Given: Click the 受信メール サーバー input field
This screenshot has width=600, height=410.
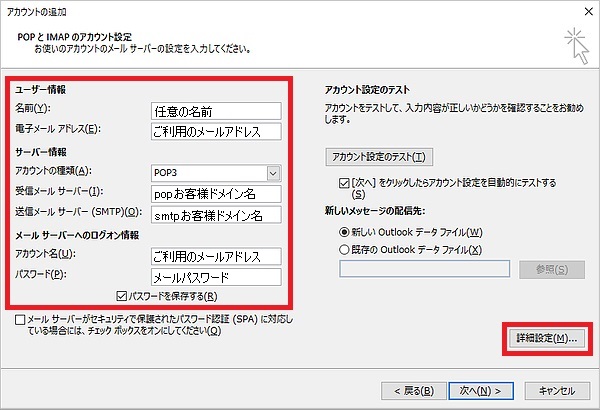Looking at the screenshot, I should point(216,193).
